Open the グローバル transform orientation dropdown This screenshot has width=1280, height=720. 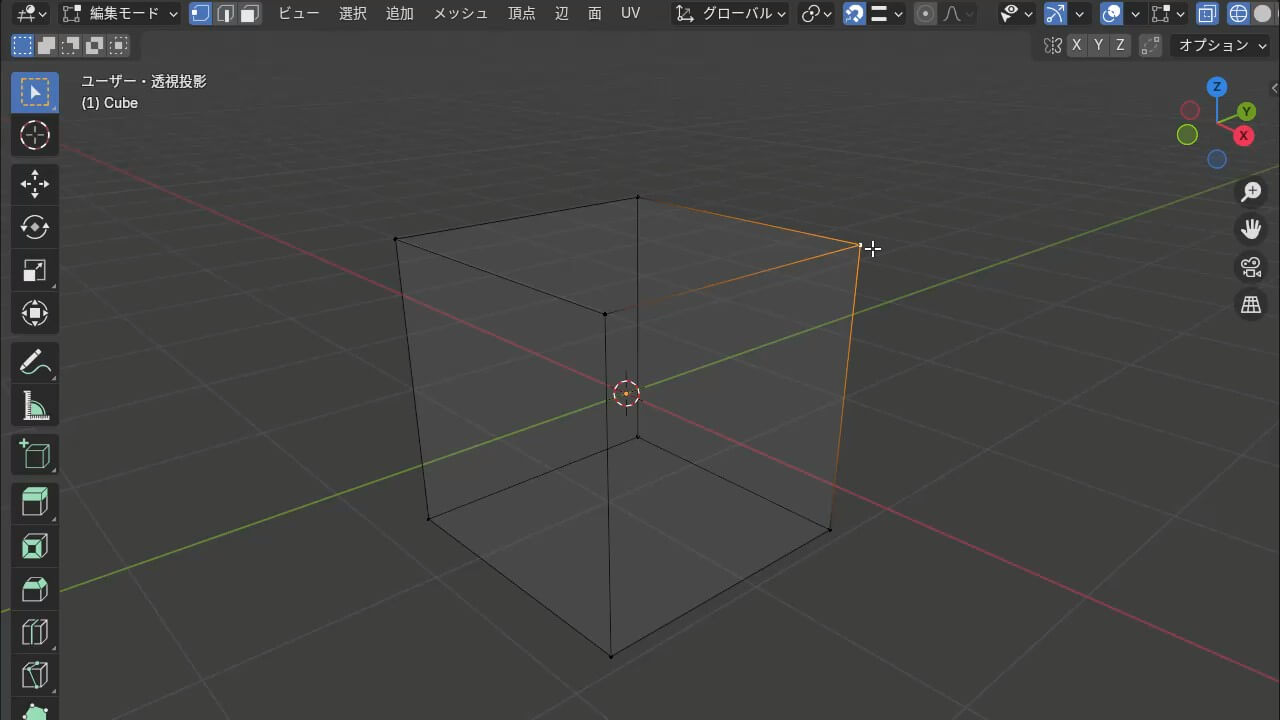(x=730, y=14)
